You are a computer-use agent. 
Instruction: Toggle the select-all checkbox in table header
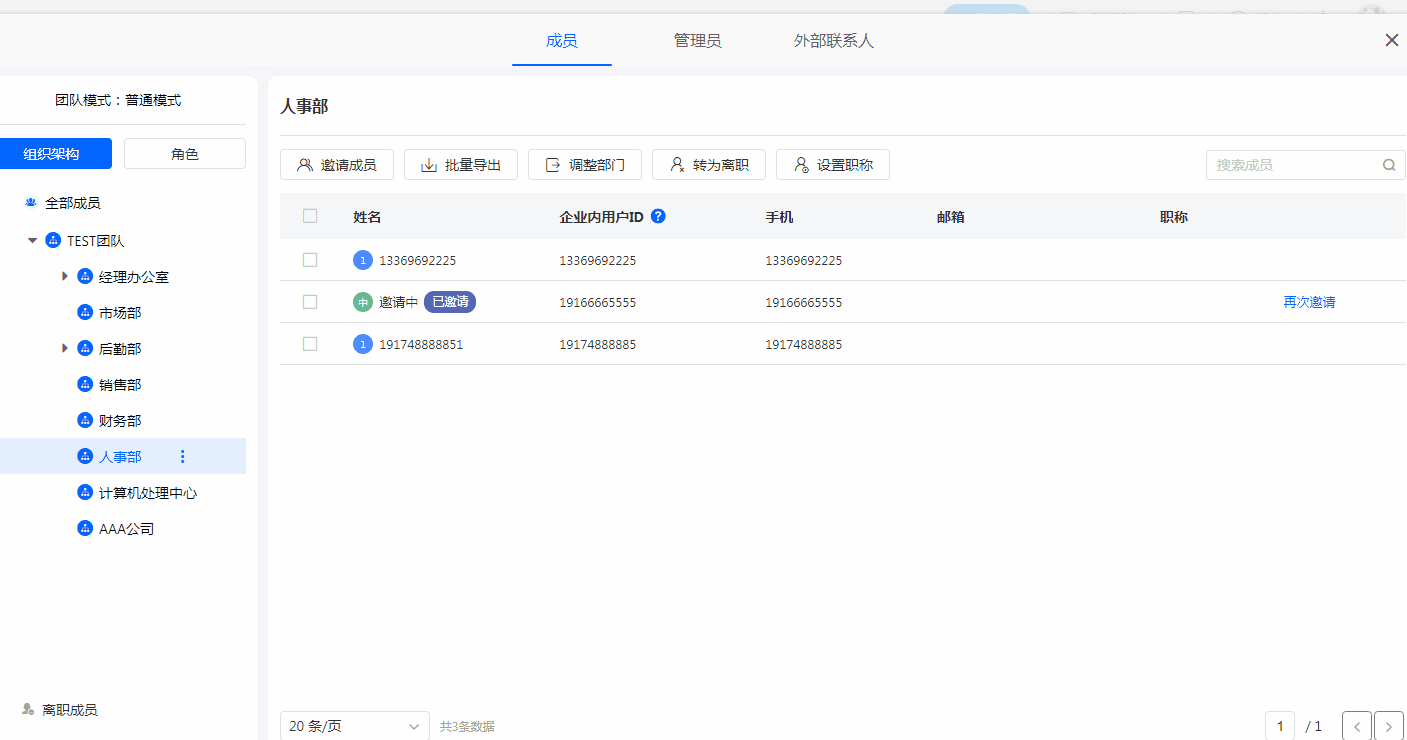click(310, 216)
